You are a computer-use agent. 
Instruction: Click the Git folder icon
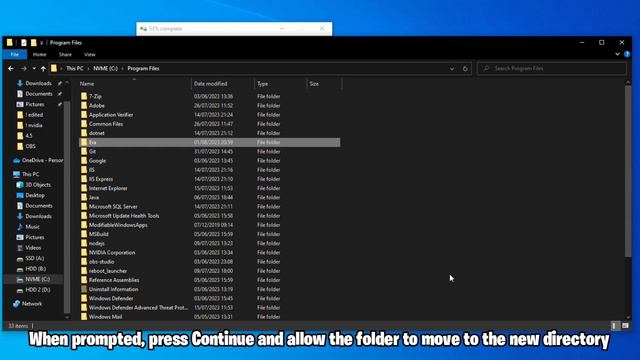84,151
